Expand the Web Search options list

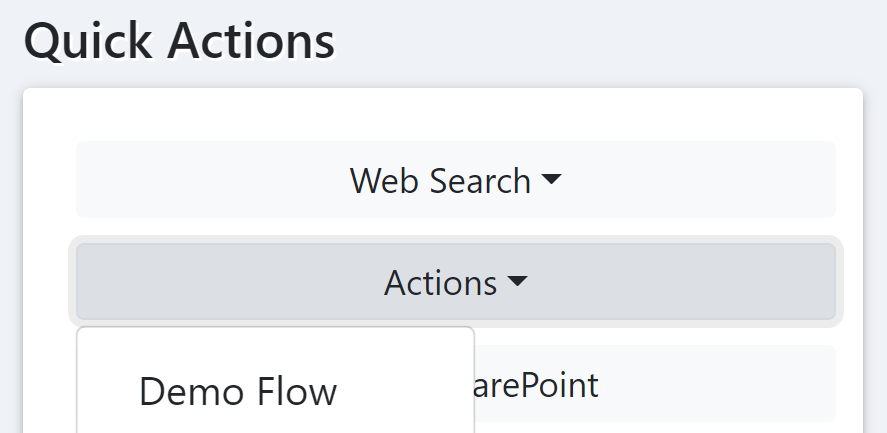click(455, 180)
